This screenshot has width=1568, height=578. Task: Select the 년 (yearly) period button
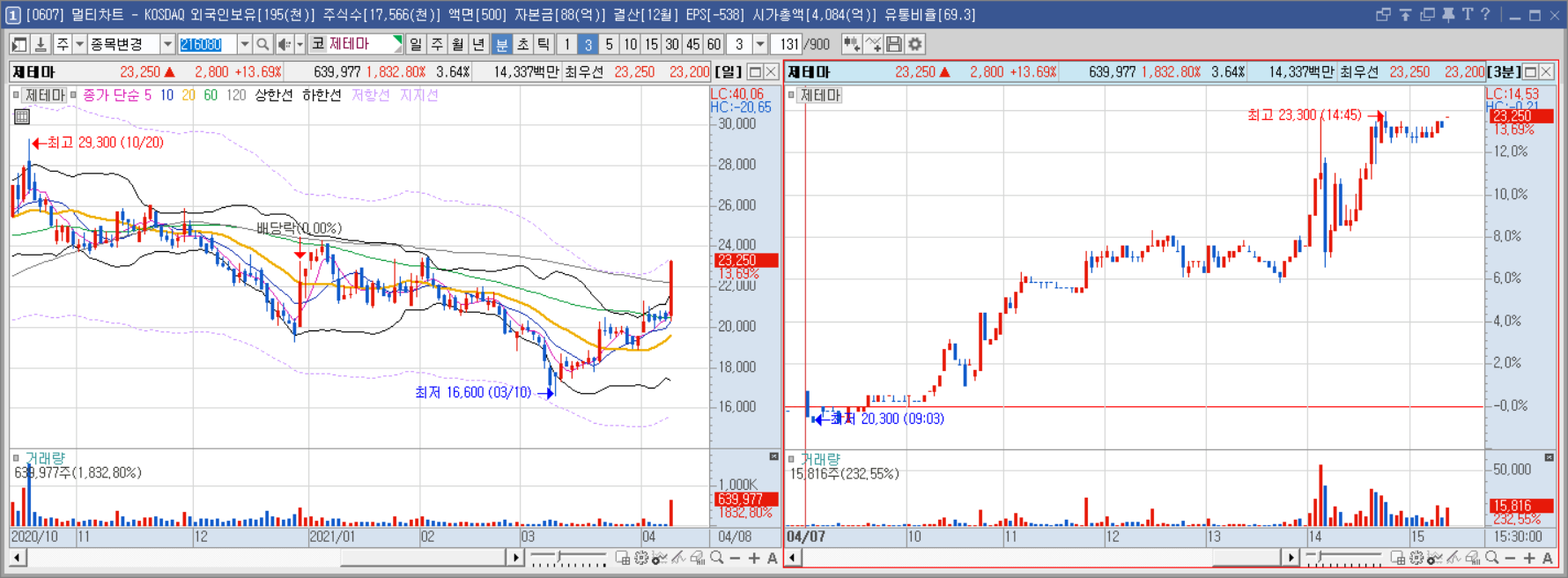point(479,44)
